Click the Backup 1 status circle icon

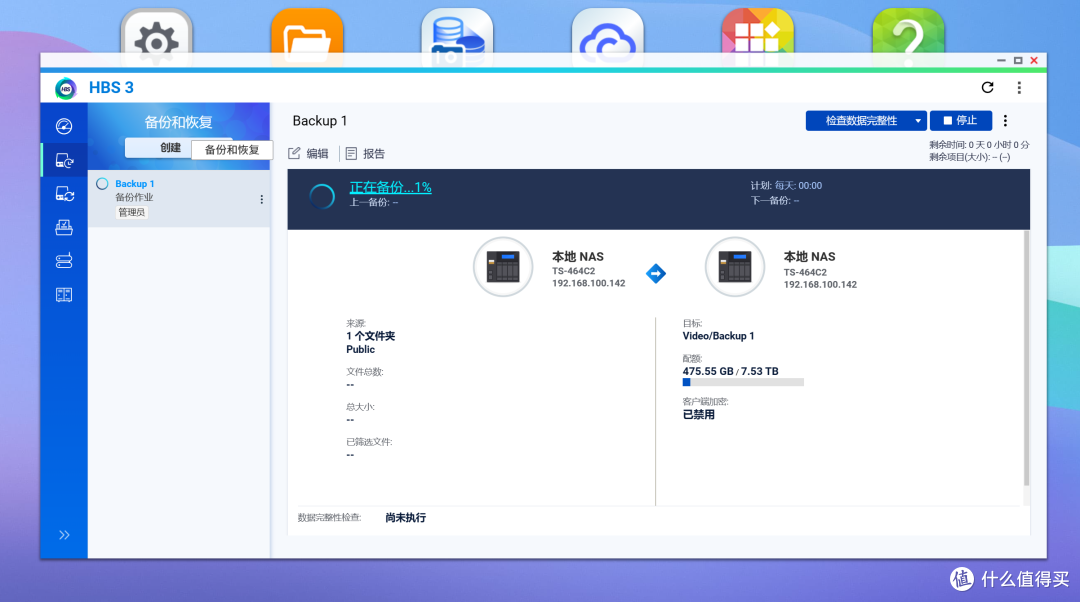[102, 184]
